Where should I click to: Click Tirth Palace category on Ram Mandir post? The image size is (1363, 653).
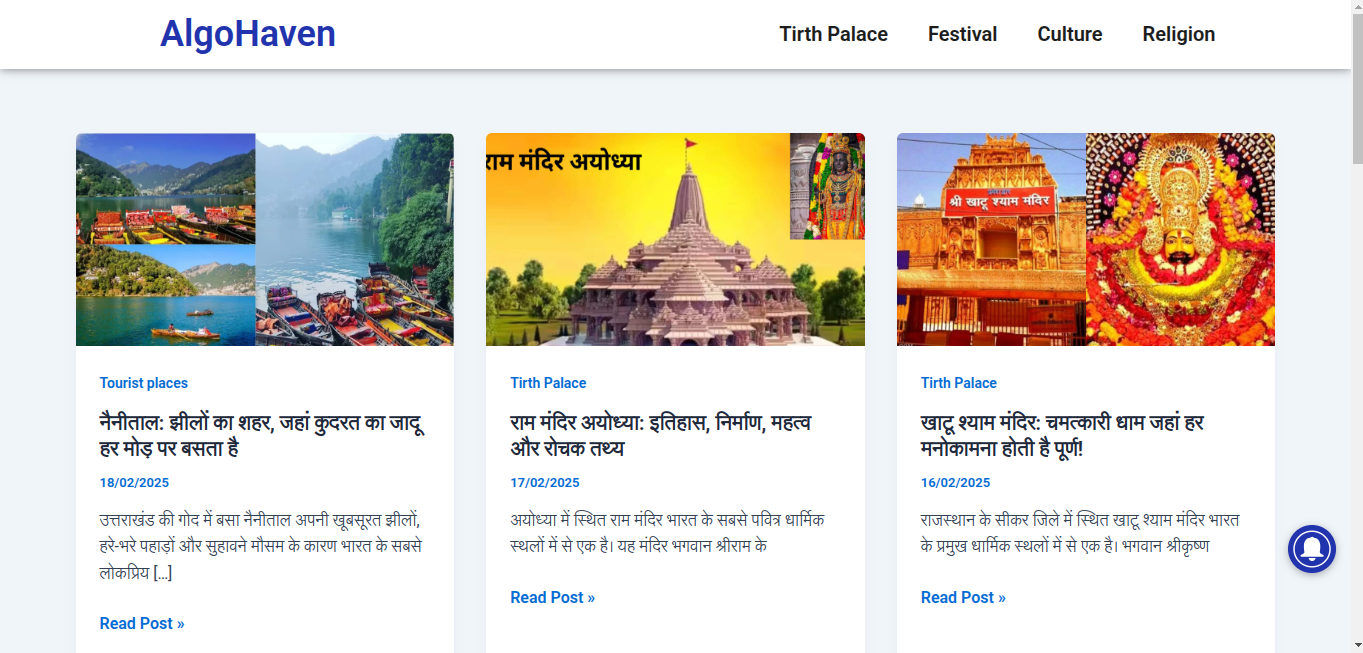click(548, 383)
